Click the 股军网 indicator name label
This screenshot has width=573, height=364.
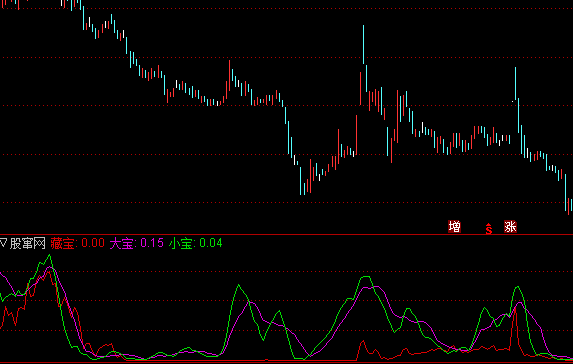tap(27, 243)
